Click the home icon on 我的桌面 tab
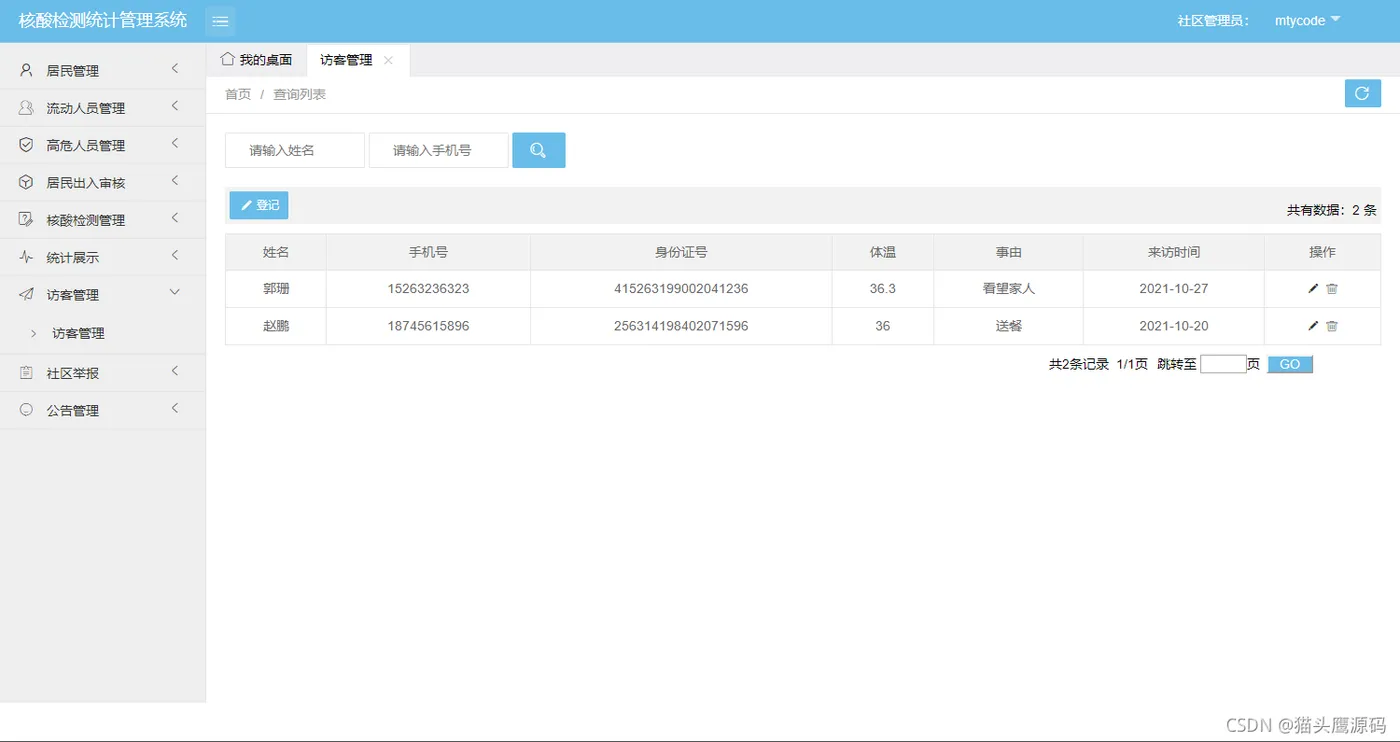The height and width of the screenshot is (742, 1400). 227,59
